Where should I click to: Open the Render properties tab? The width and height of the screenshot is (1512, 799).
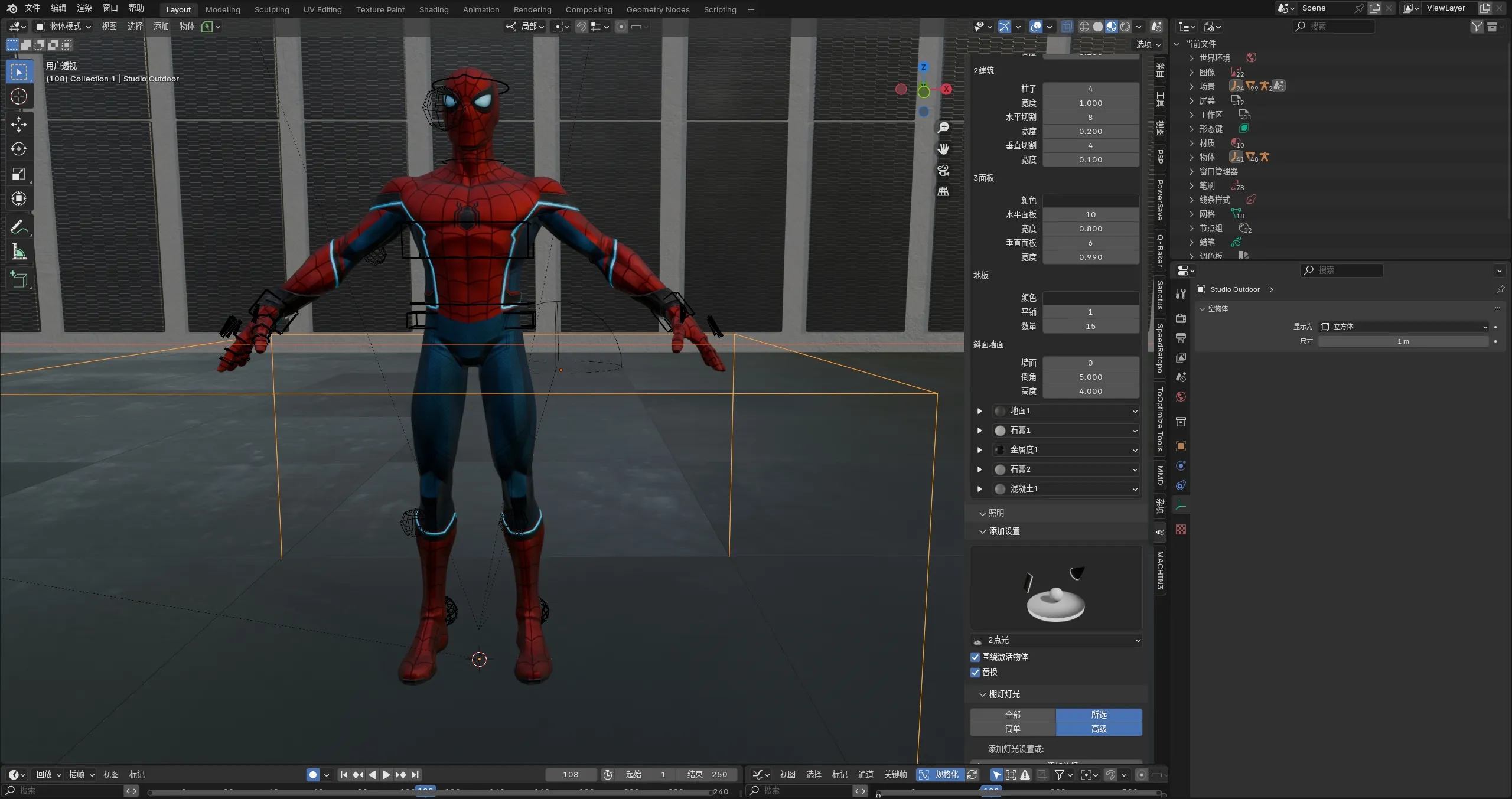coord(1181,318)
